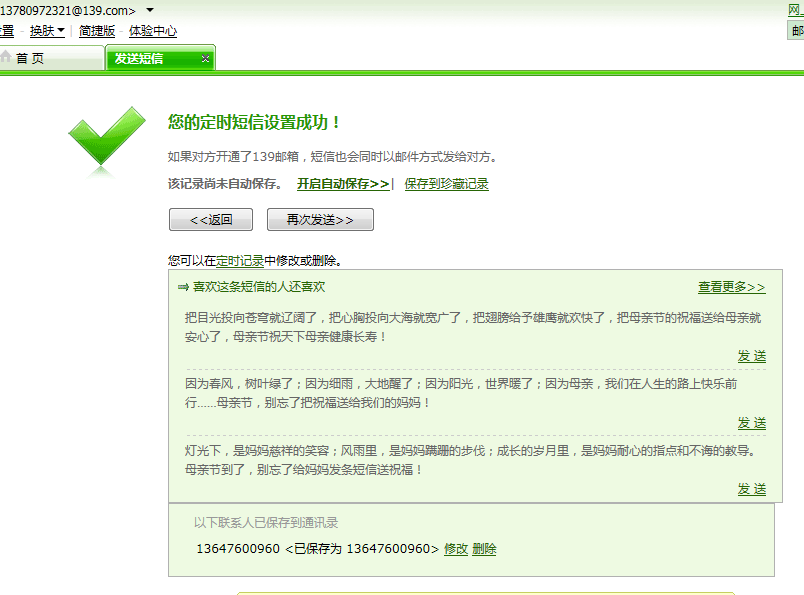This screenshot has height=595, width=804.
Task: Open the 定时记录 link
Action: click(x=239, y=261)
